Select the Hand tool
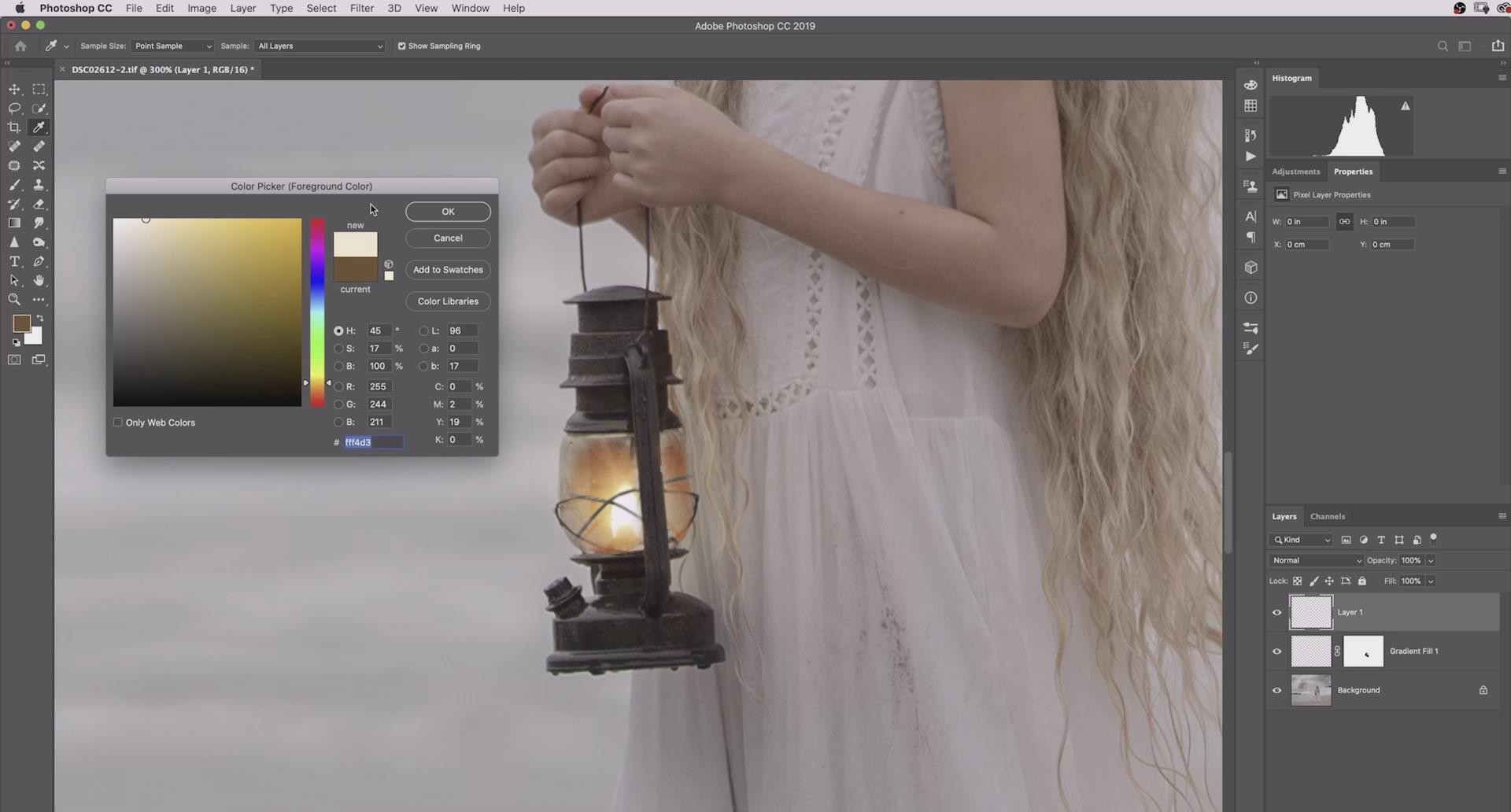1511x812 pixels. click(x=39, y=281)
